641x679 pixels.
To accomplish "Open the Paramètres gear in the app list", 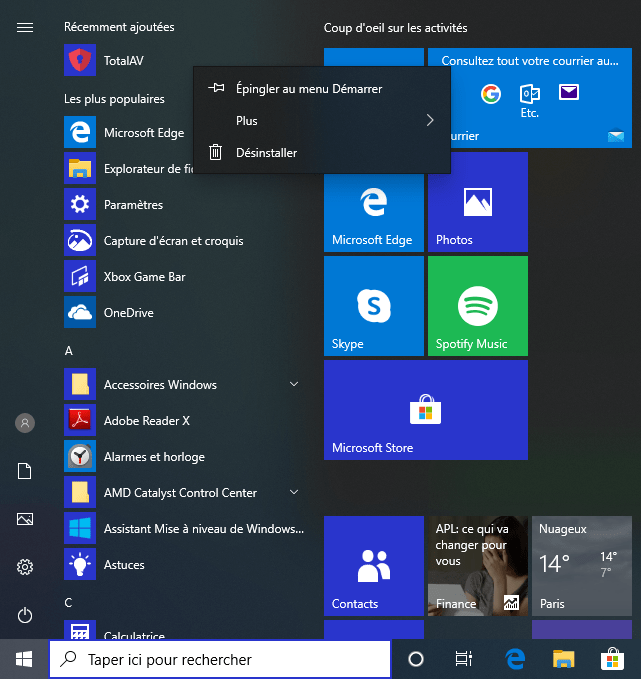I will pyautogui.click(x=80, y=204).
